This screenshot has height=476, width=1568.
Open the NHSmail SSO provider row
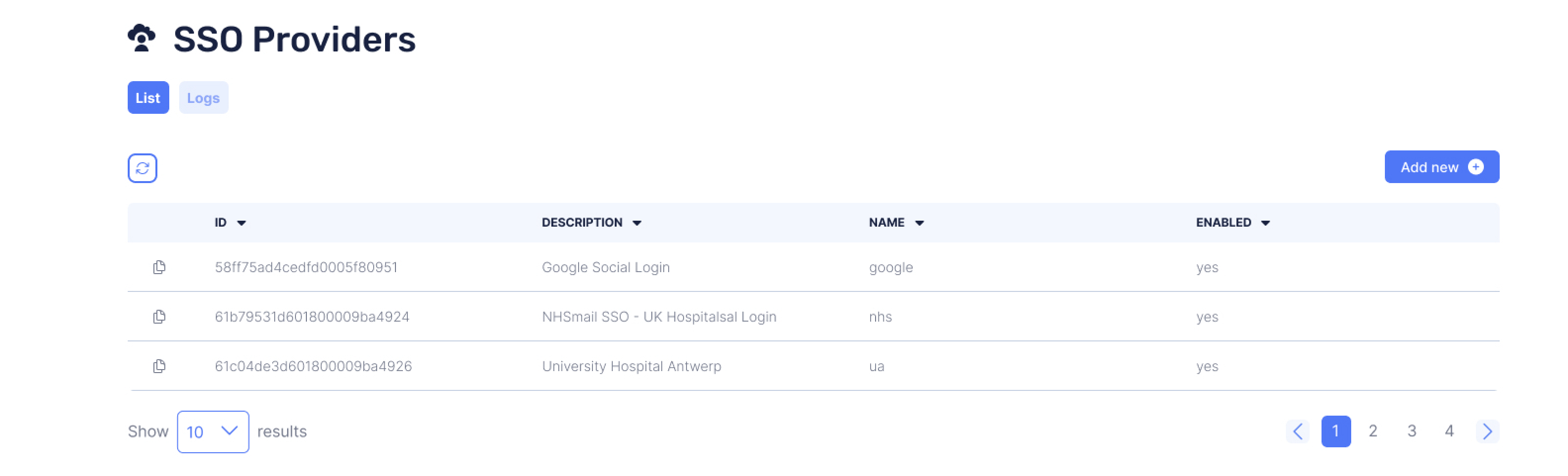pyautogui.click(x=659, y=317)
